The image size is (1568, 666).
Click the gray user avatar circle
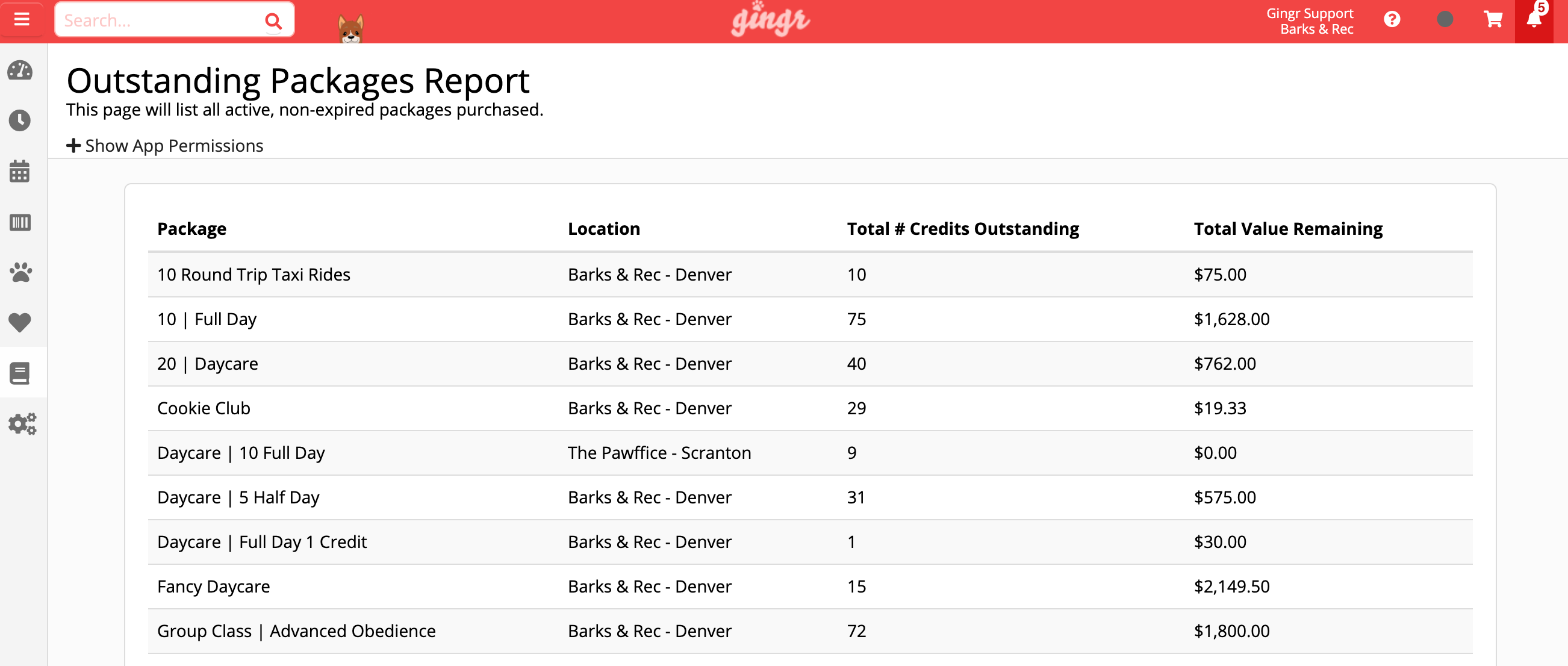(x=1445, y=19)
